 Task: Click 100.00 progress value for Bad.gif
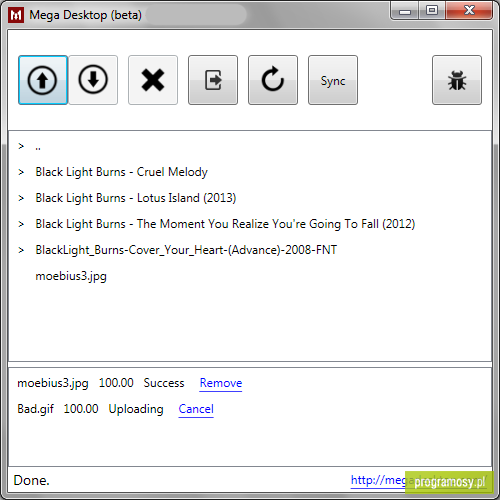[x=81, y=409]
